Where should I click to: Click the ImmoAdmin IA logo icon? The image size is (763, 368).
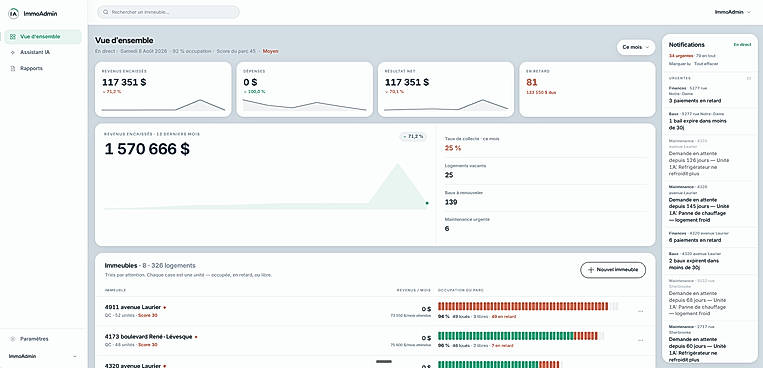tap(14, 14)
